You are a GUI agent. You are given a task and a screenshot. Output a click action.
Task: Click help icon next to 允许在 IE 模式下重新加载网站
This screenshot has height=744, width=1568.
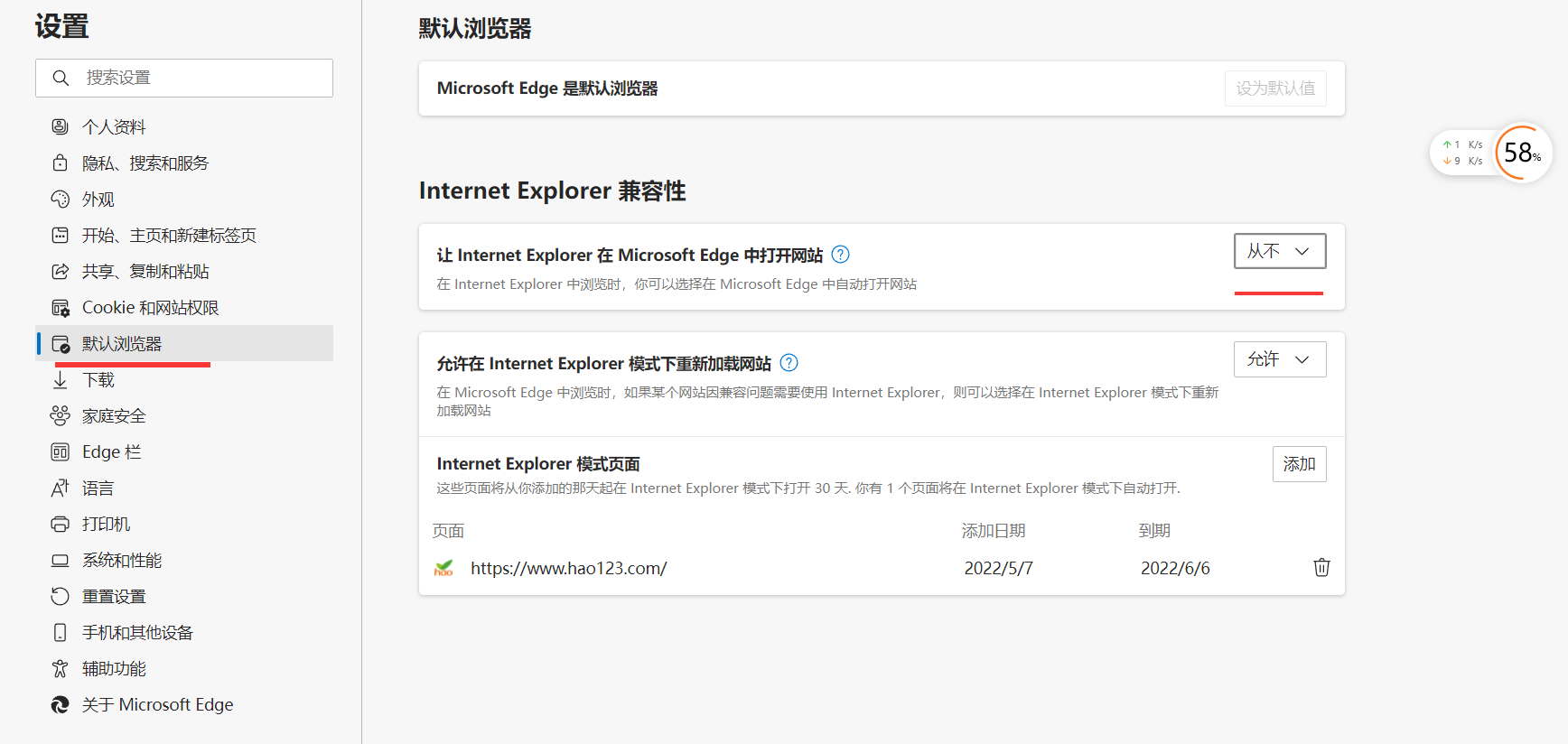pyautogui.click(x=789, y=363)
